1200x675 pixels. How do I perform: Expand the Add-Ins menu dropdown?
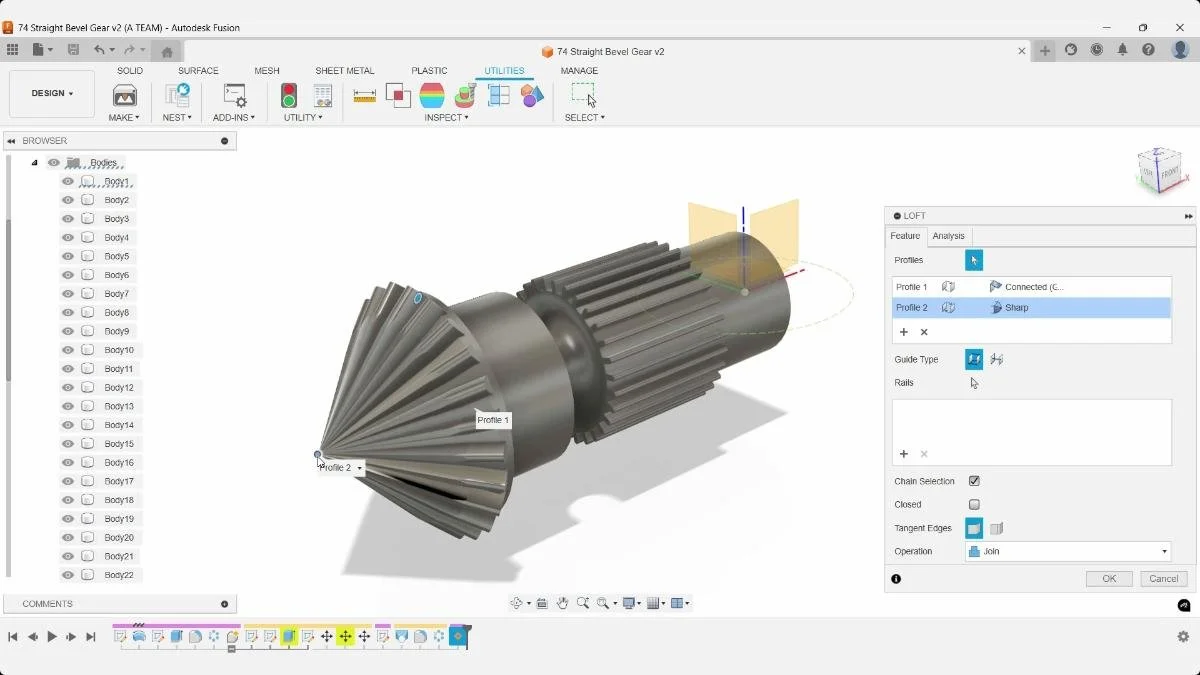click(x=234, y=118)
